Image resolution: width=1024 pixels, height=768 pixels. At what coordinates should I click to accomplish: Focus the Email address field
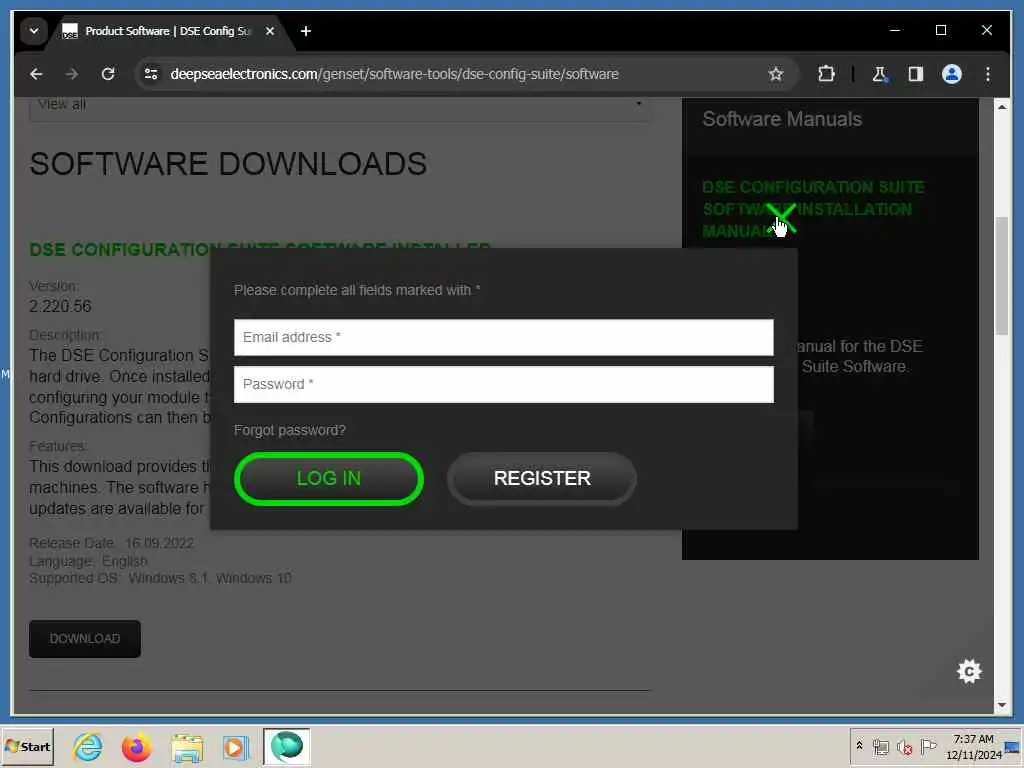coord(504,337)
